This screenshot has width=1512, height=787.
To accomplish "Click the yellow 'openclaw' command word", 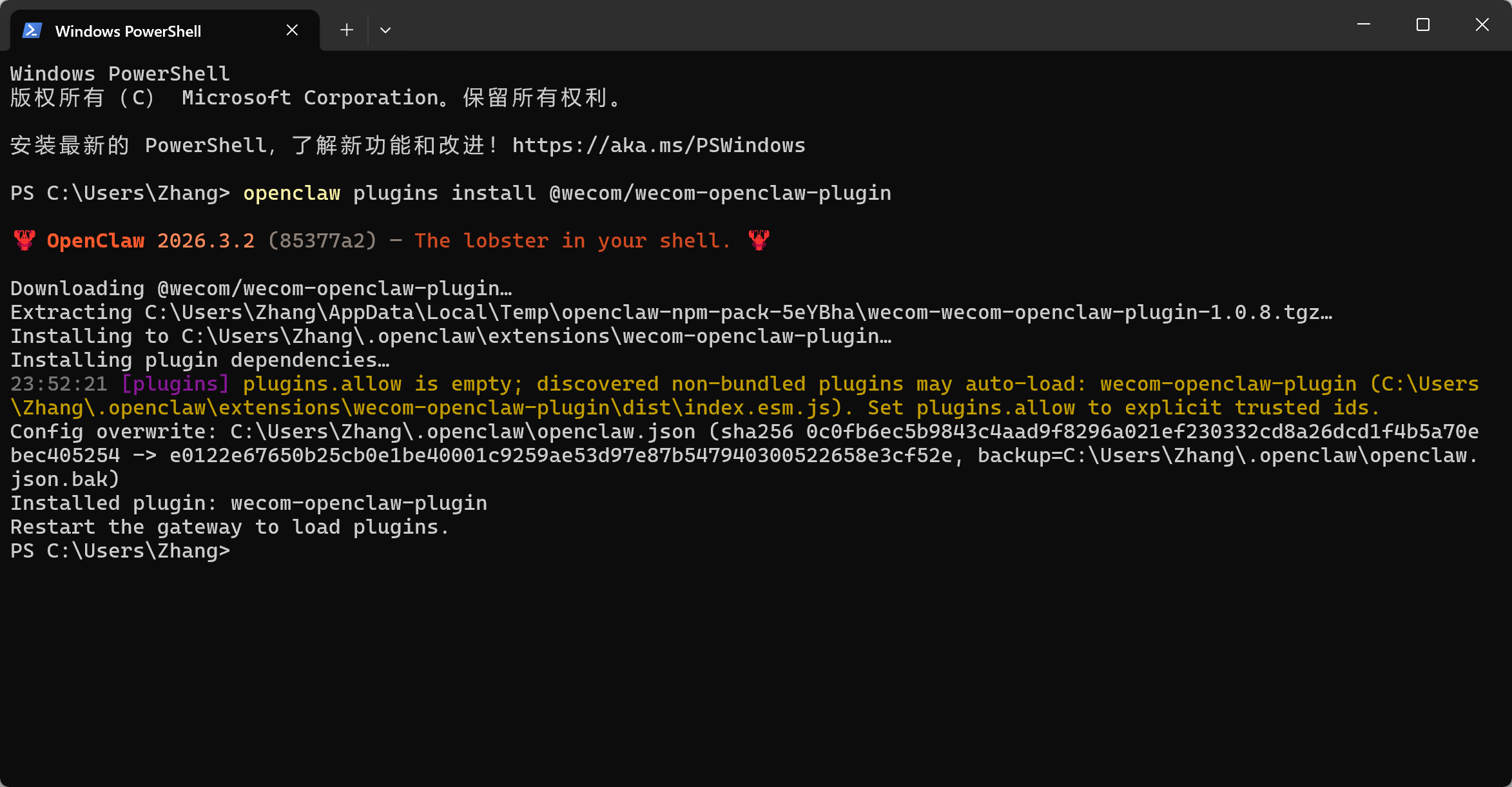I will [x=291, y=193].
